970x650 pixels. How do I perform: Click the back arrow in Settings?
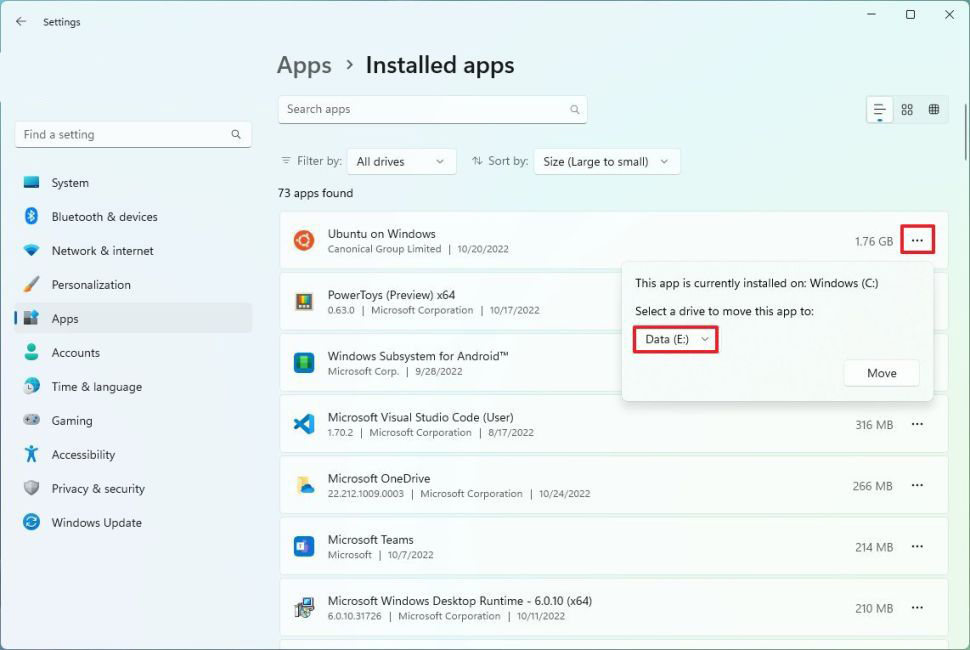tap(21, 21)
